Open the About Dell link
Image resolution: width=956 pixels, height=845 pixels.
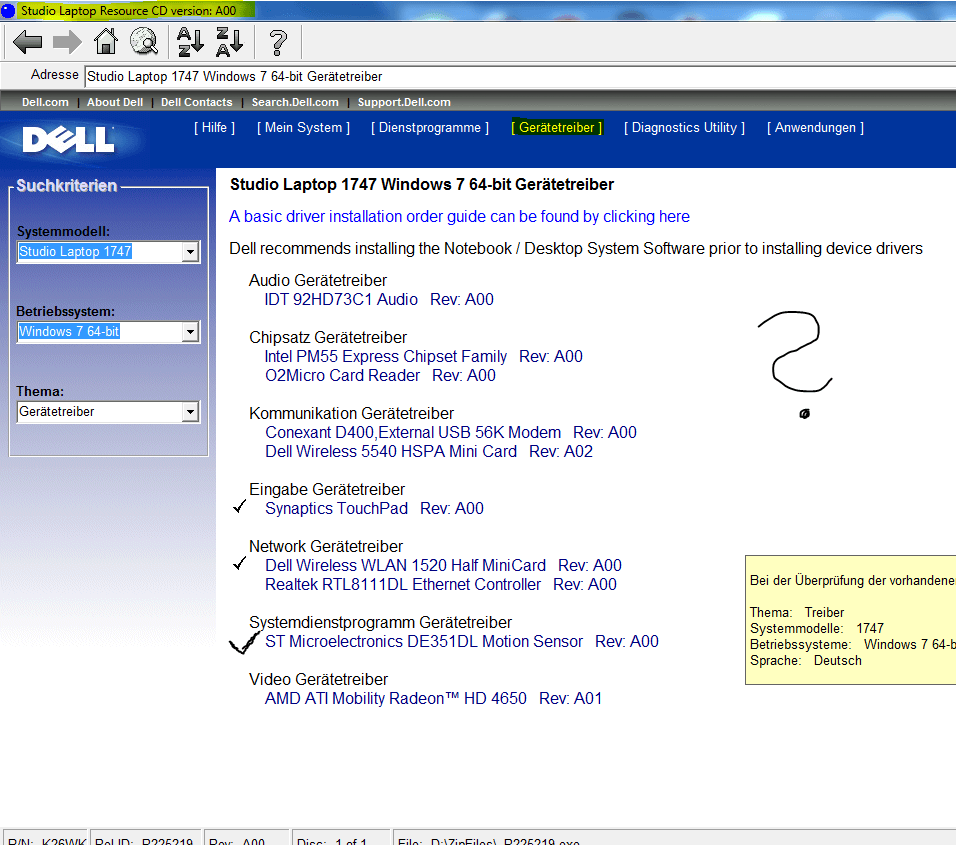115,102
